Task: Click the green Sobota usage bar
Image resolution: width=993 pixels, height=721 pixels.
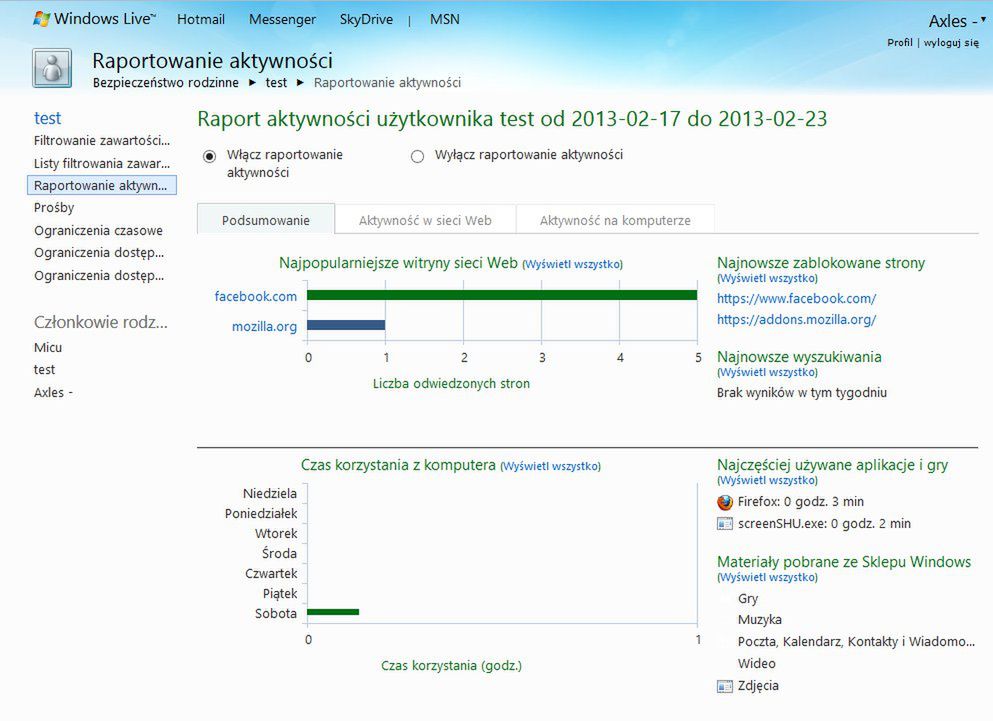Action: pyautogui.click(x=333, y=612)
